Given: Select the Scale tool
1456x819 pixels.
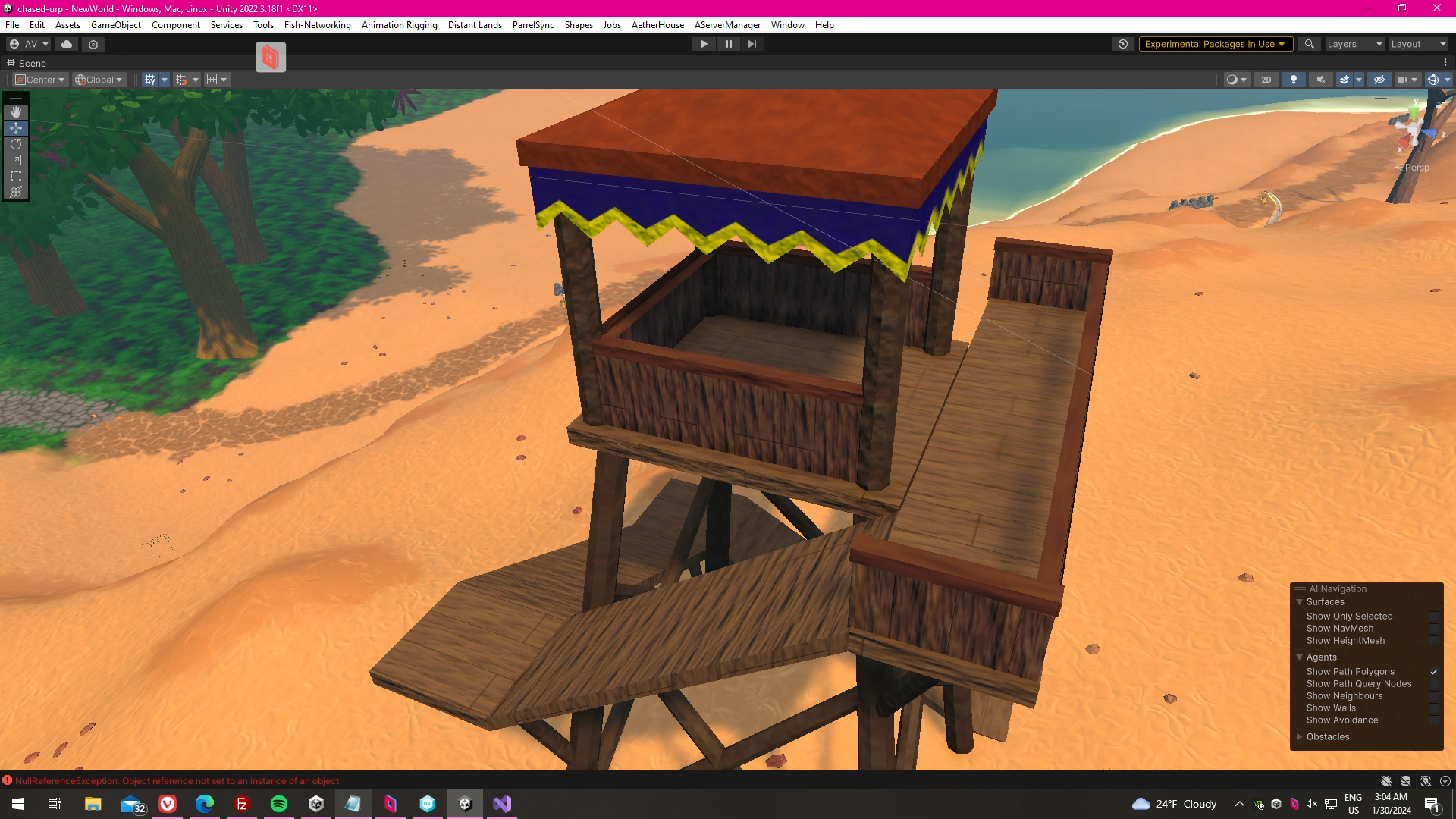Looking at the screenshot, I should 16,160.
